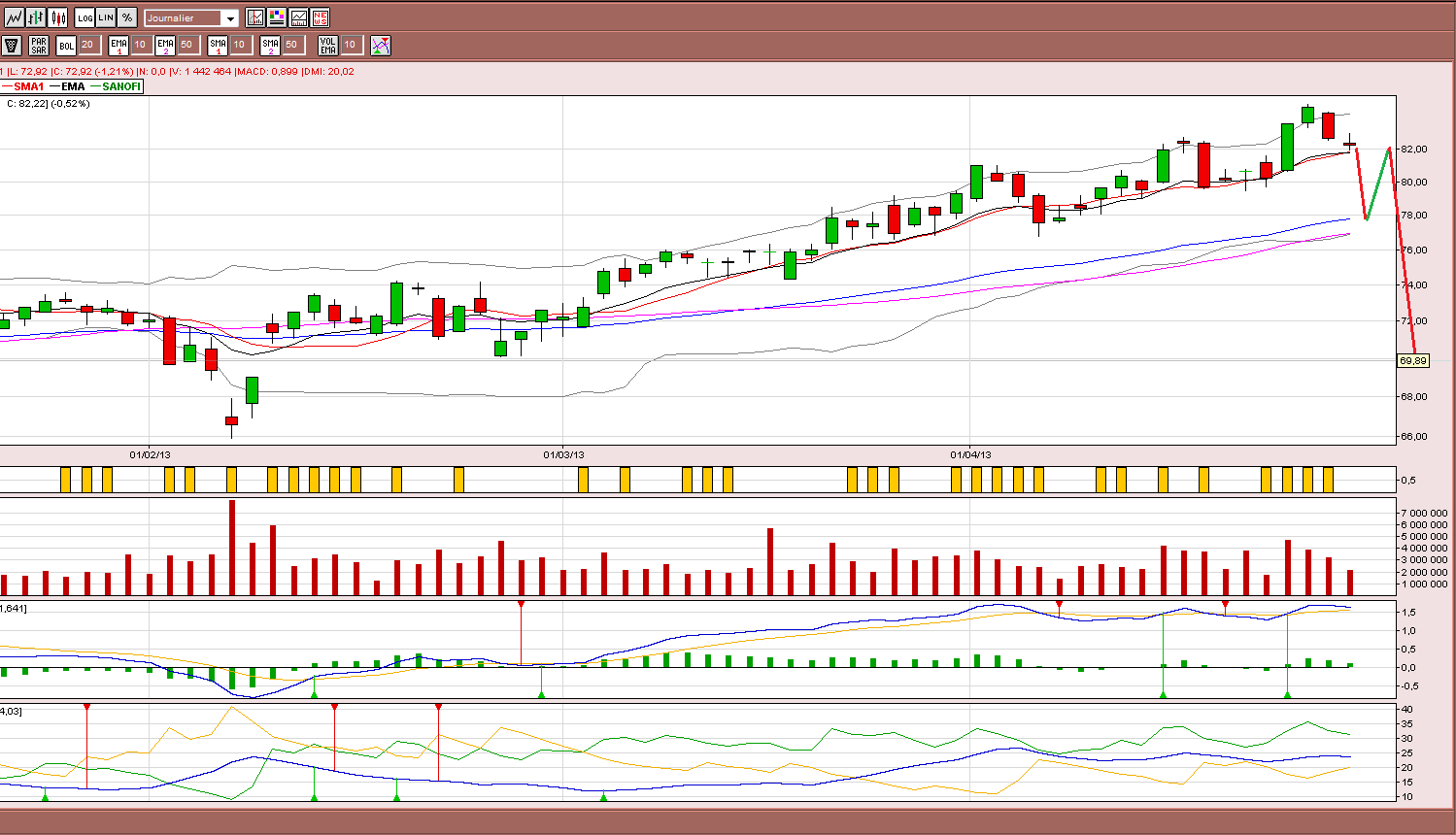Switch to OHLC bar chart display
The image size is (1456, 835).
36,17
